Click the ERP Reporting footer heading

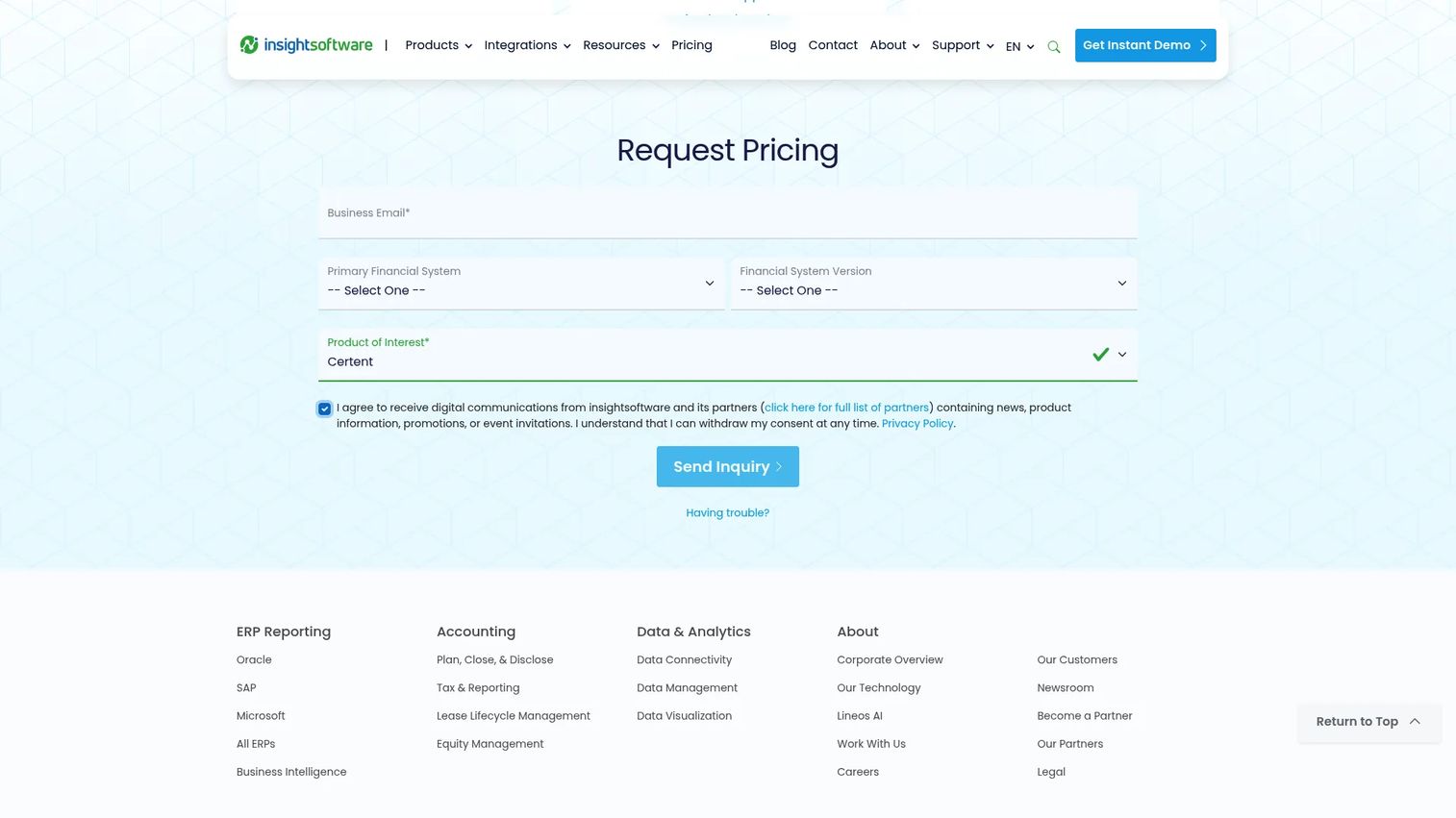284,632
